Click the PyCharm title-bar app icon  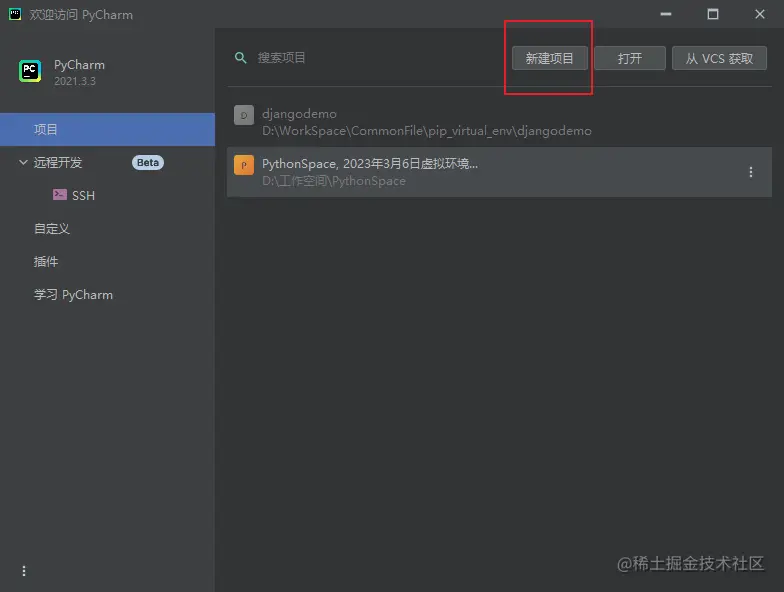pos(15,14)
